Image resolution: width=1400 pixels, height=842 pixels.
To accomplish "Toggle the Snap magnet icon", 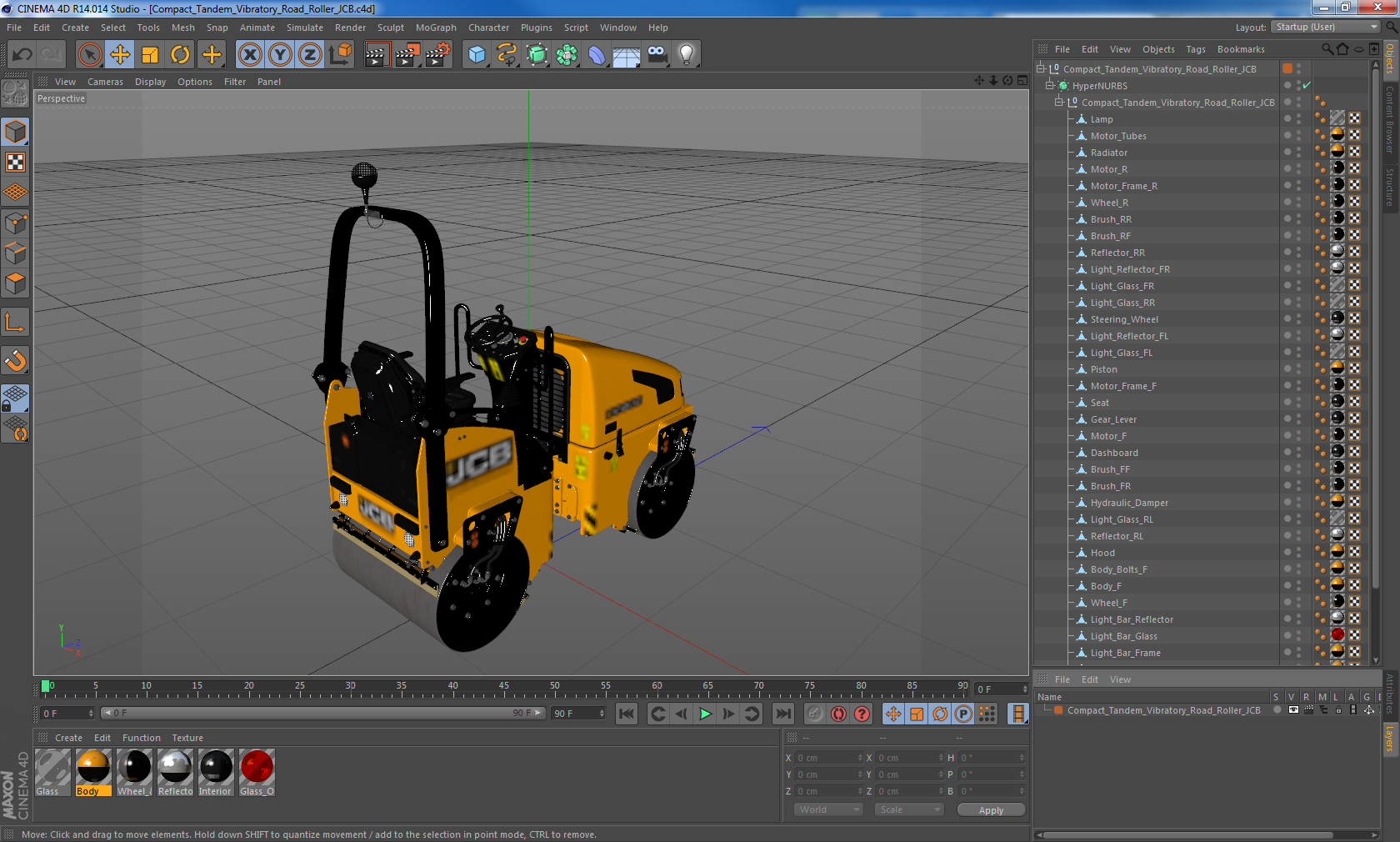I will pyautogui.click(x=15, y=360).
